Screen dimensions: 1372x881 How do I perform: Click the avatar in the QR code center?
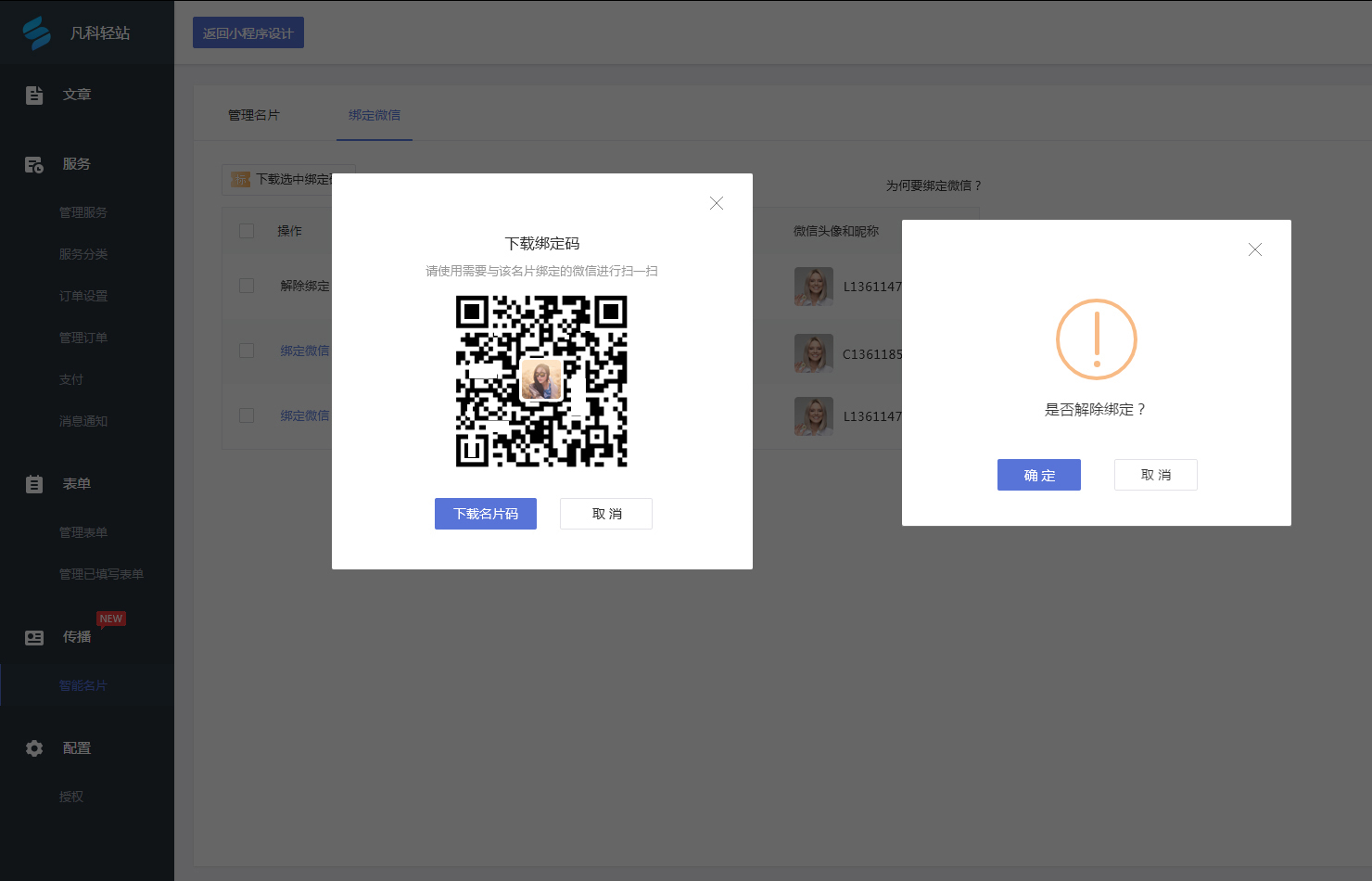click(x=541, y=380)
